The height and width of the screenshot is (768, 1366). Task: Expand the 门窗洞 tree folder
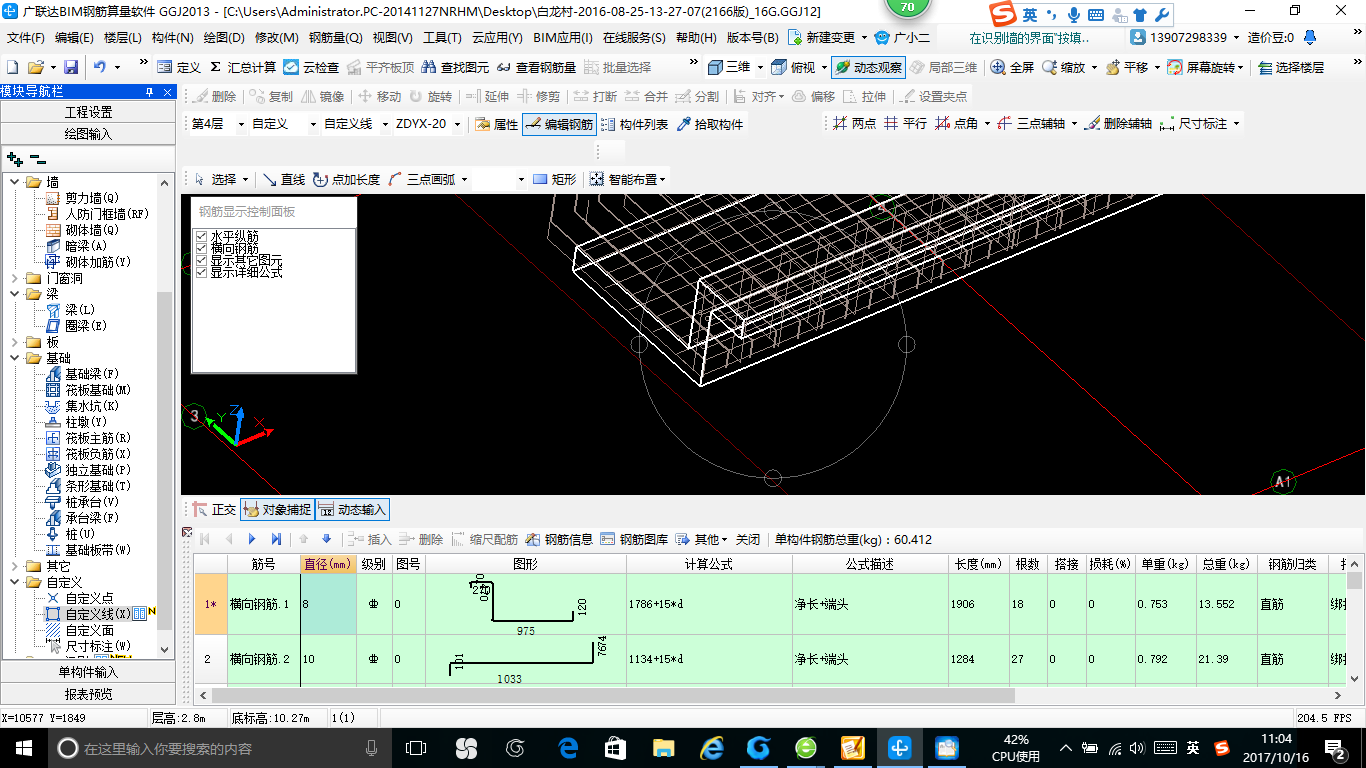click(14, 278)
